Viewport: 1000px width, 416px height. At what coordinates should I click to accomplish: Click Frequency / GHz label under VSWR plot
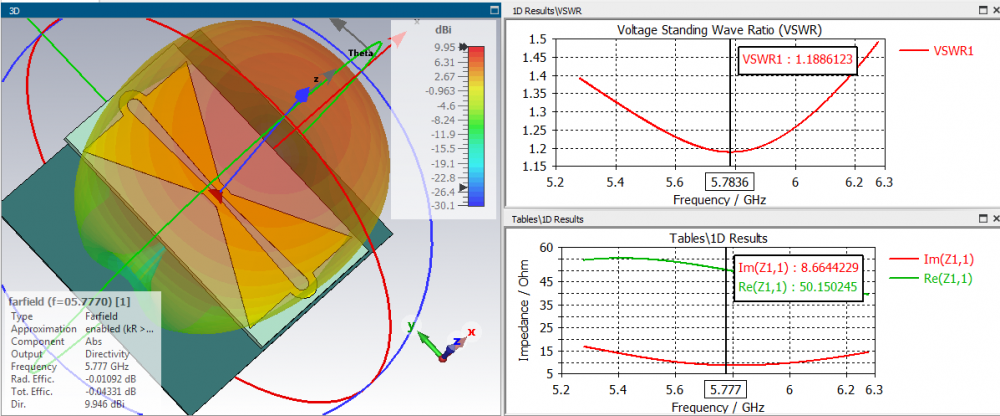point(719,199)
